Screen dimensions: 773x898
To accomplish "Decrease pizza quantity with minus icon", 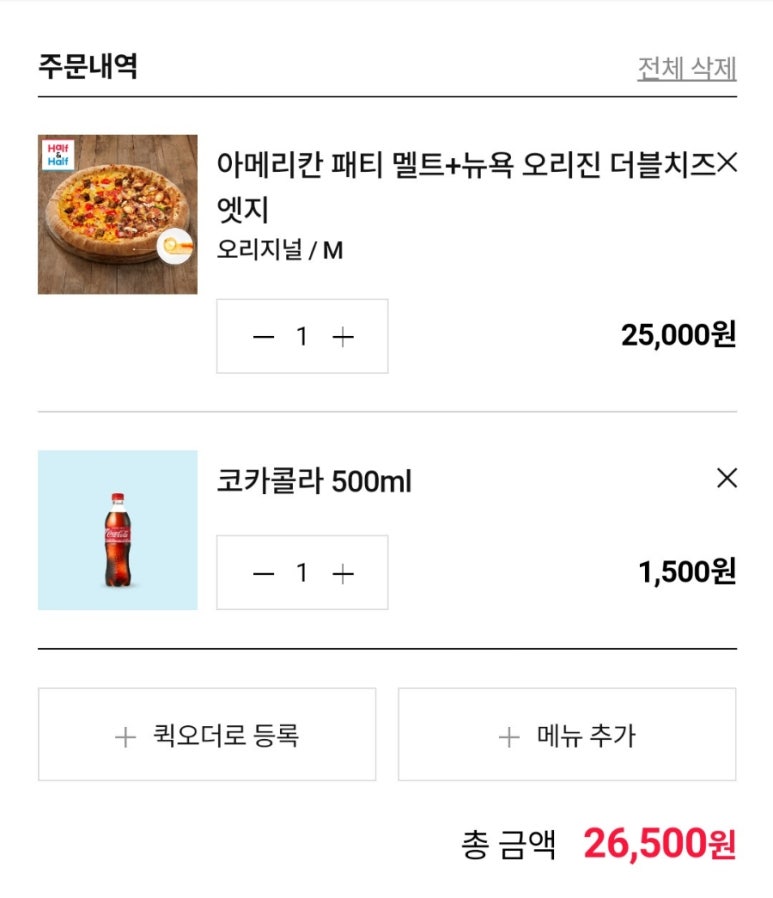I will coord(263,337).
